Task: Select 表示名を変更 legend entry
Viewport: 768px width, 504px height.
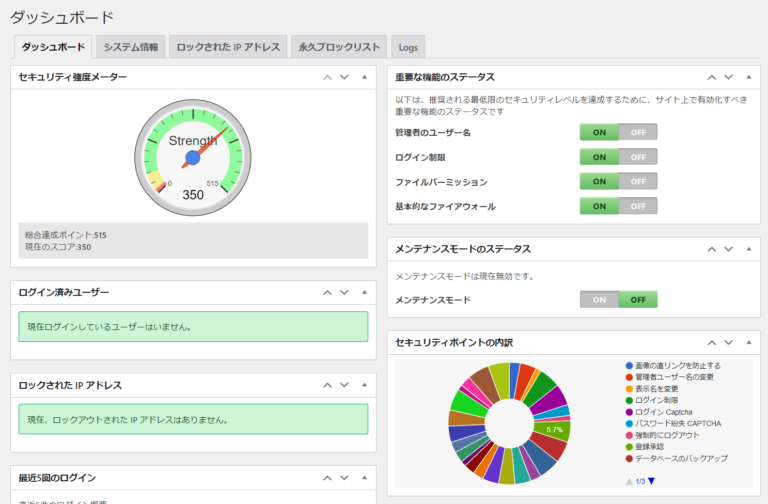Action: [652, 389]
